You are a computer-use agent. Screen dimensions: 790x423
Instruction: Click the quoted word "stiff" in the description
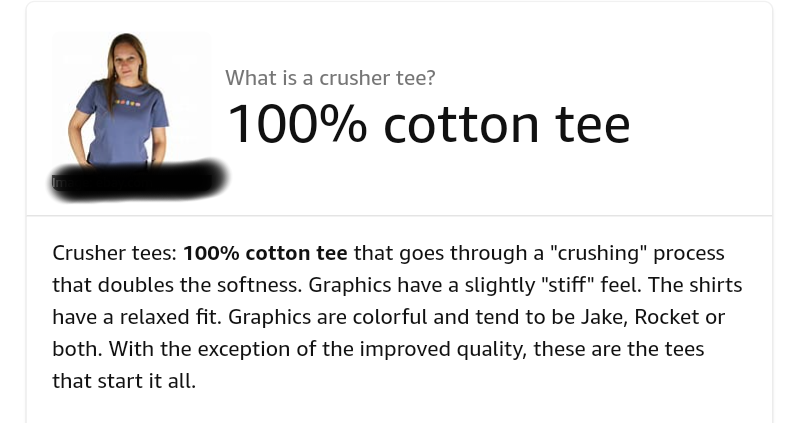pyautogui.click(x=562, y=285)
